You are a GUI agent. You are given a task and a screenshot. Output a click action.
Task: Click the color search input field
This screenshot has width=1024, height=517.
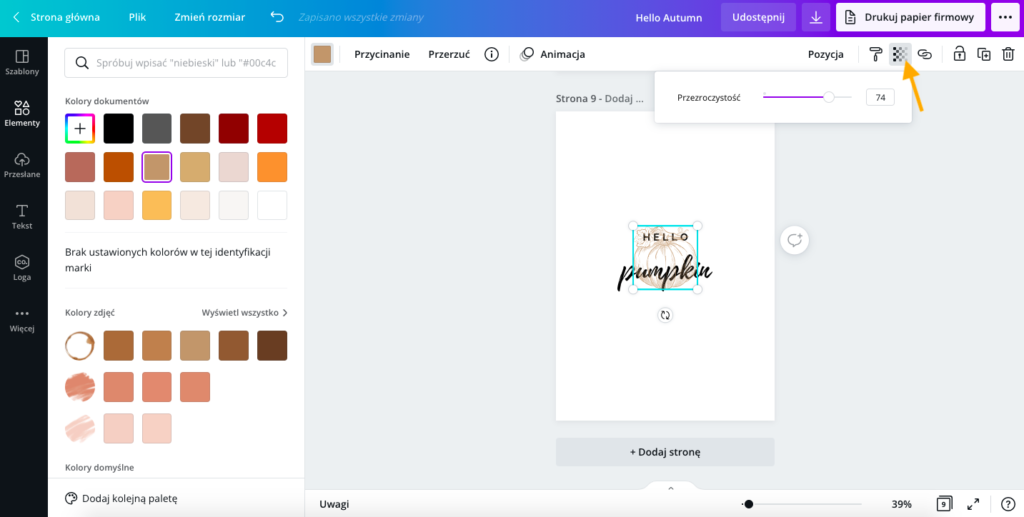[176, 63]
